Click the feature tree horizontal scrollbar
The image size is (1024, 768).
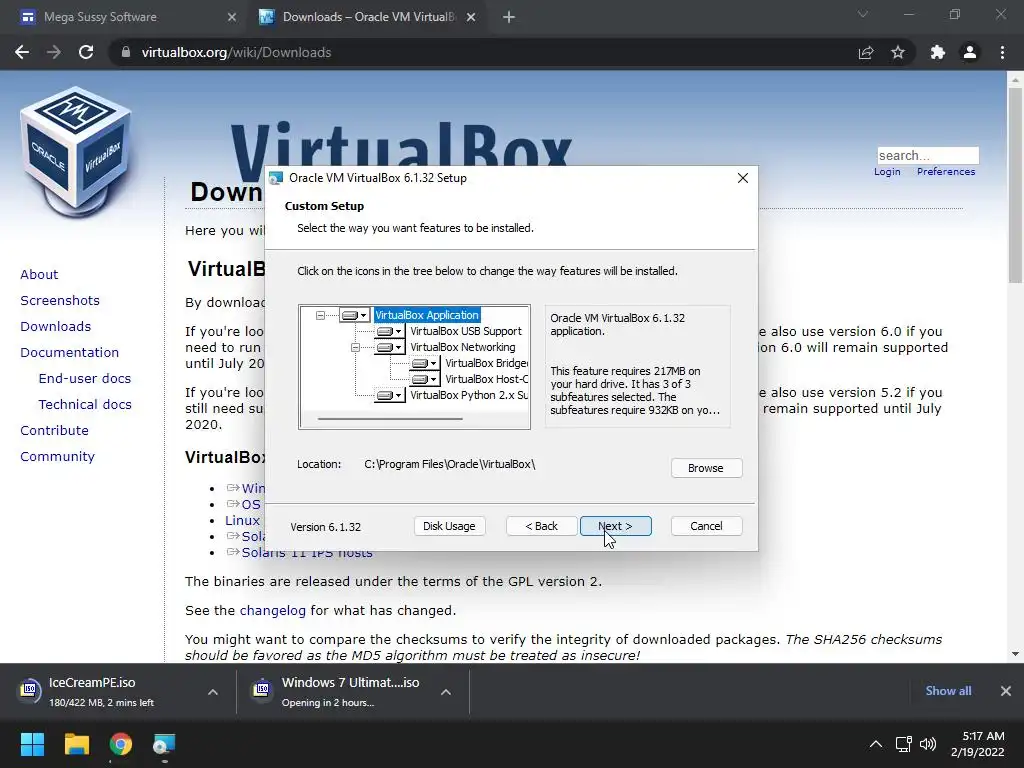point(390,419)
